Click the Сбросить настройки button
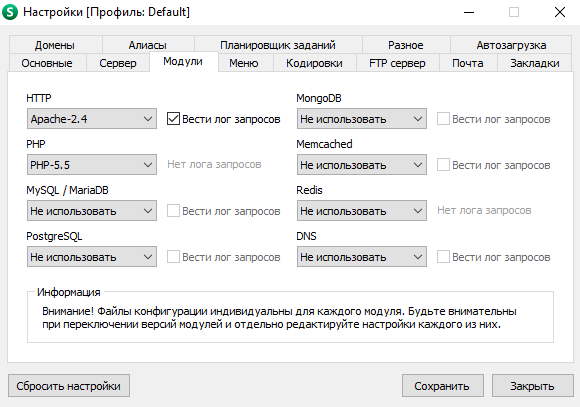The width and height of the screenshot is (580, 407). [x=69, y=386]
